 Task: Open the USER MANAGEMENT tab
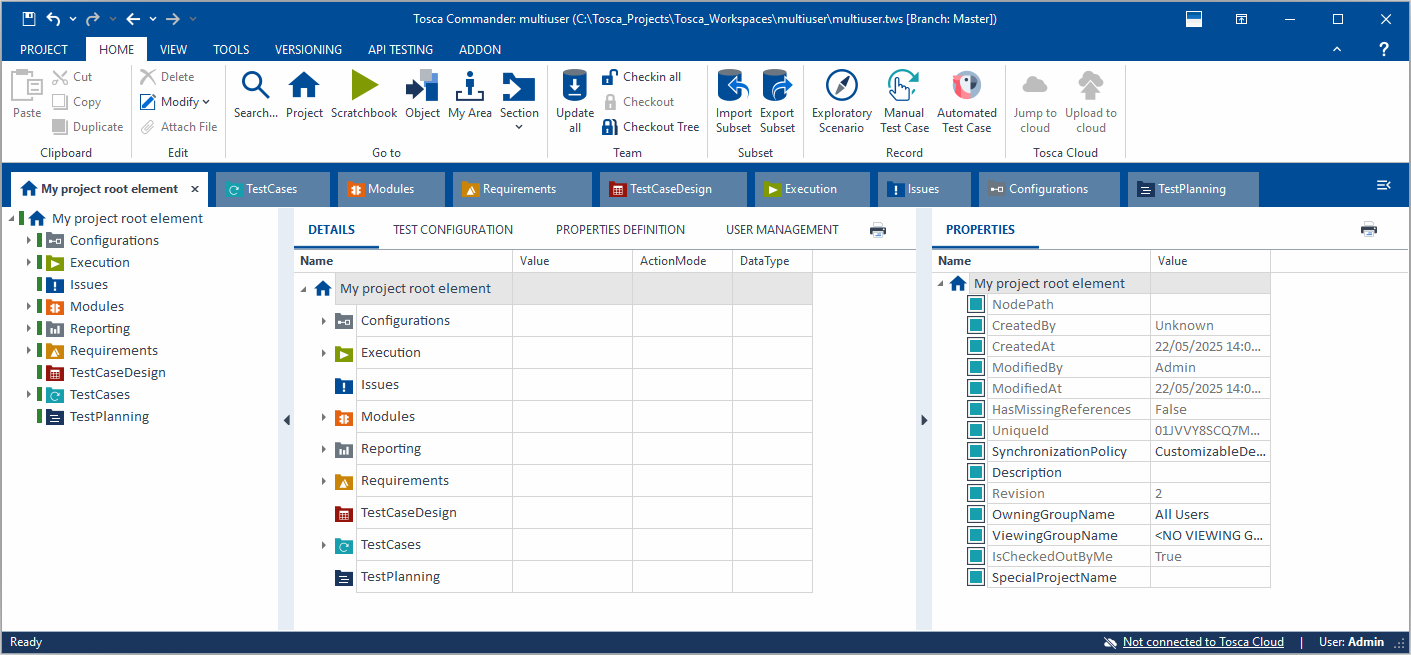[782, 230]
